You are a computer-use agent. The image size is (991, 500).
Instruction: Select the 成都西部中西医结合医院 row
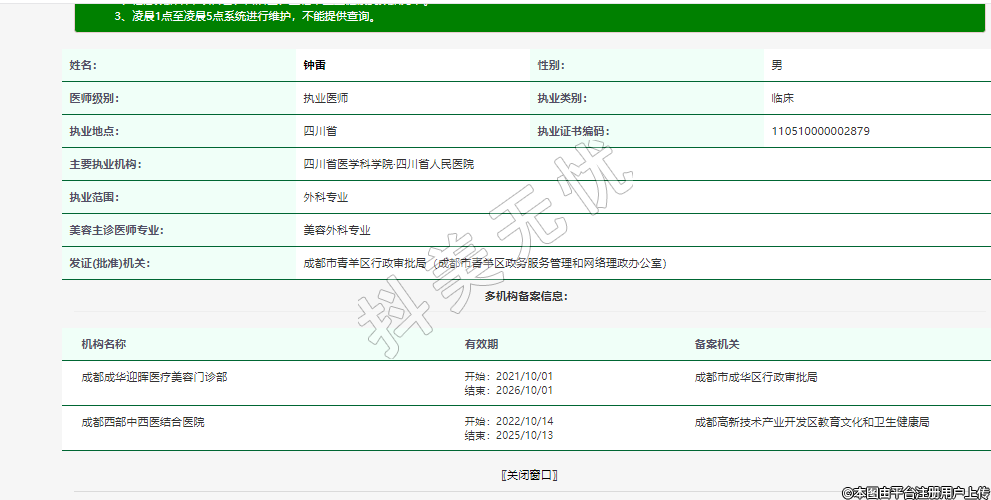pos(143,422)
